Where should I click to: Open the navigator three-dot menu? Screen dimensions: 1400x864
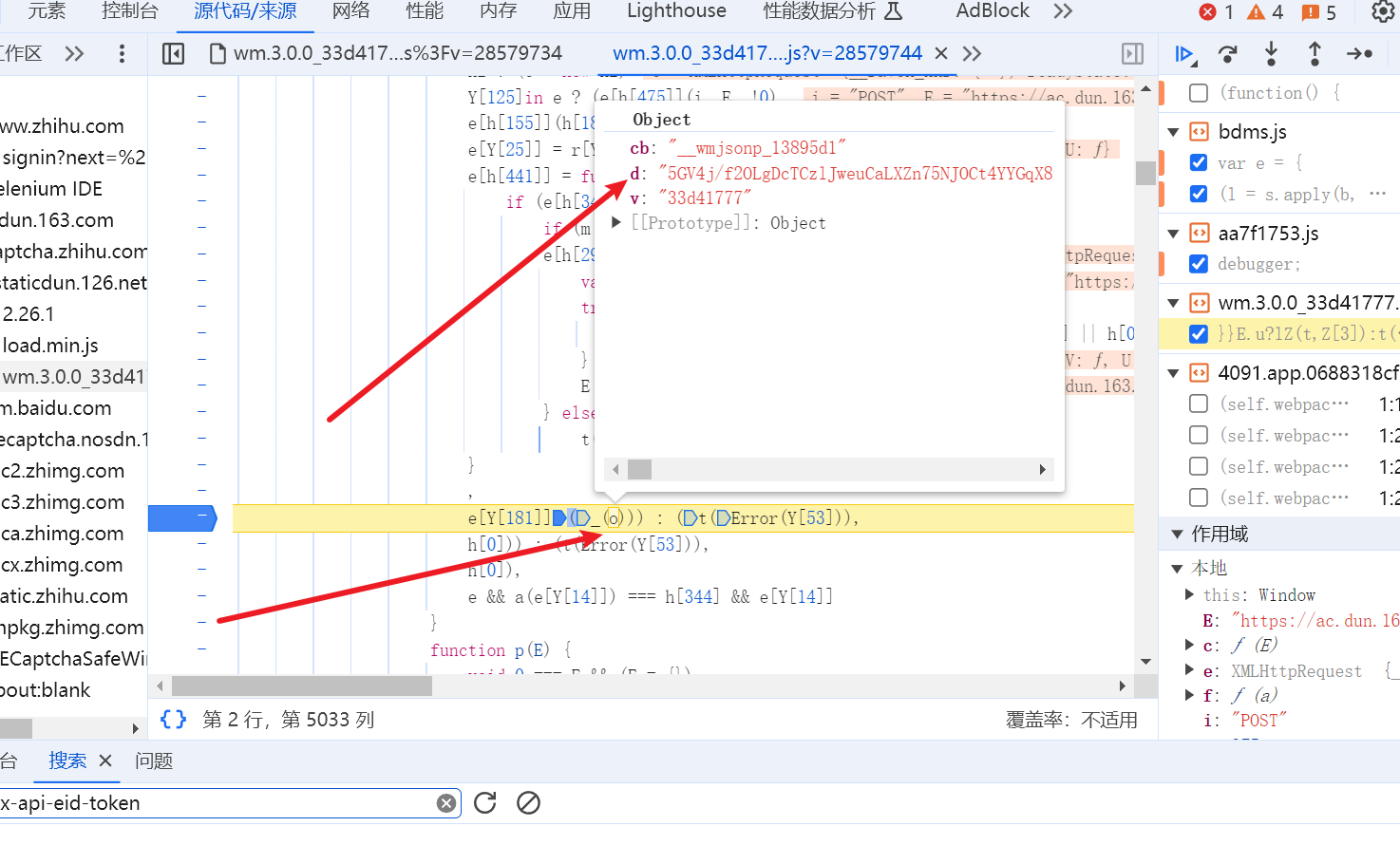[122, 54]
